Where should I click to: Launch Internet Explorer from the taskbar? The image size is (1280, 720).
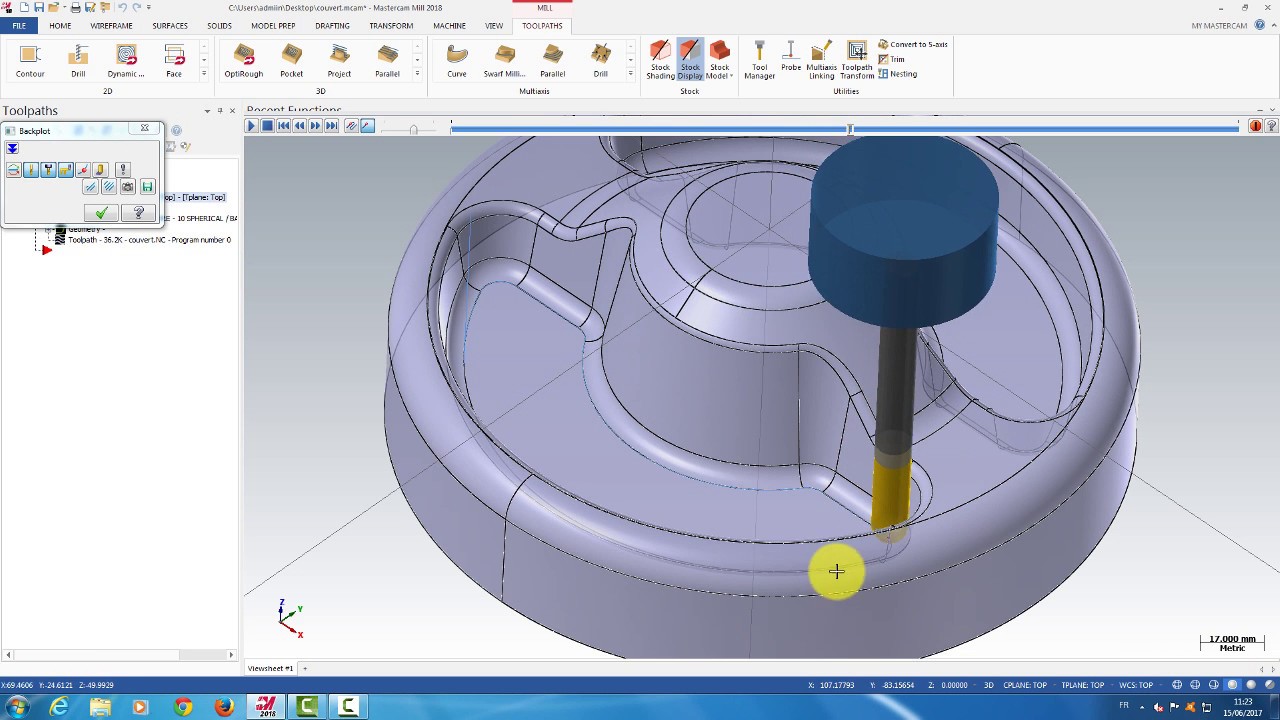[x=59, y=707]
